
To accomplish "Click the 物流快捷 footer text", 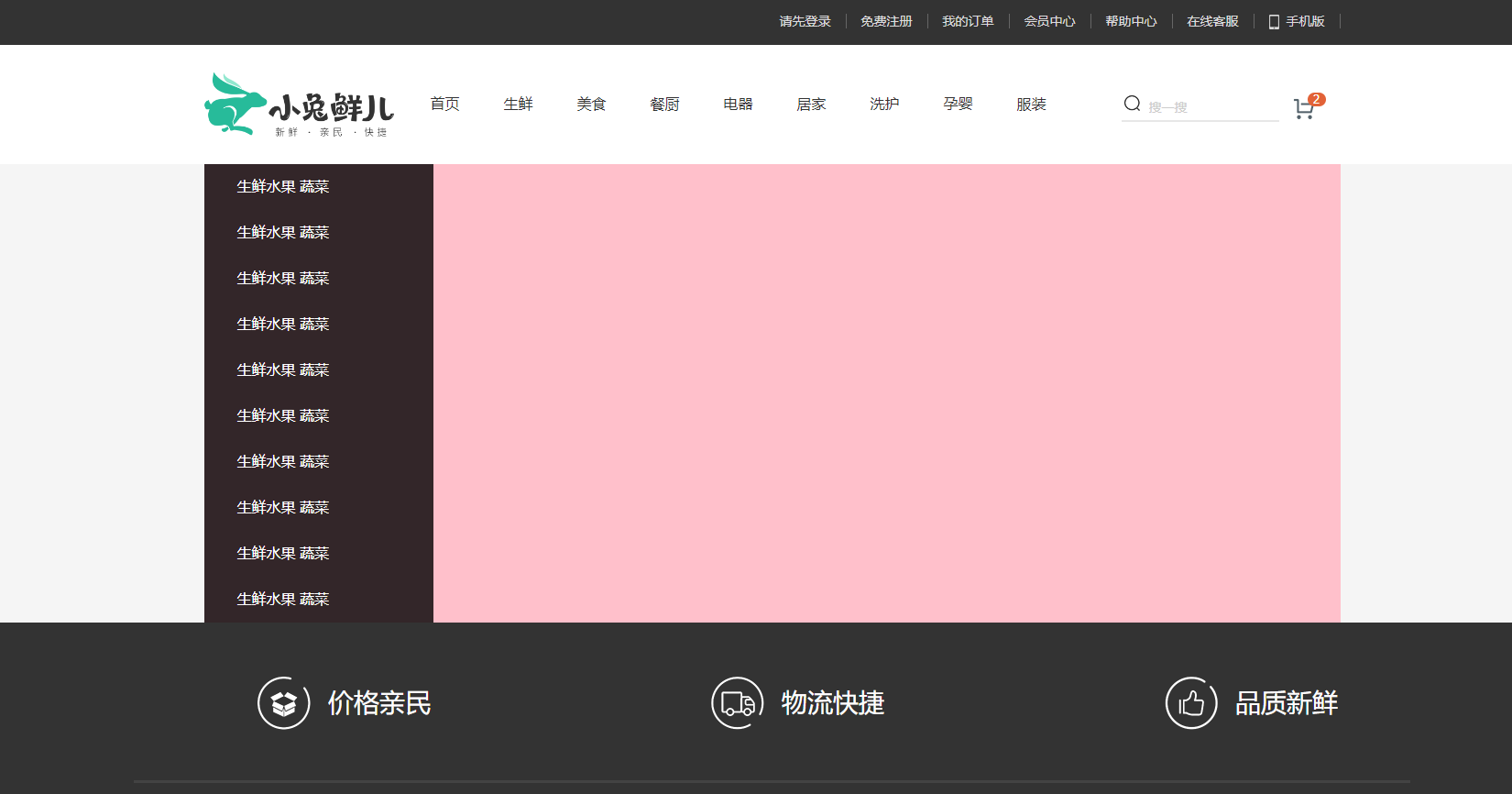I will click(833, 703).
